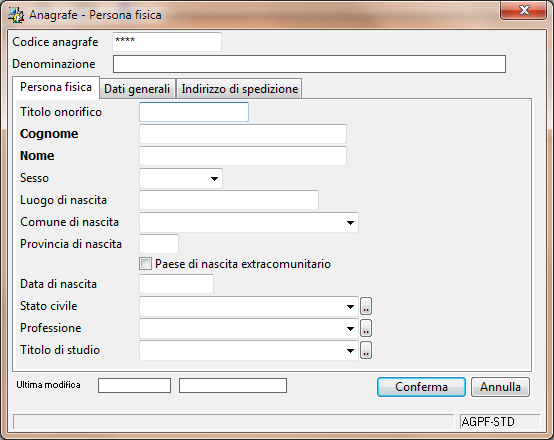This screenshot has height=440, width=554.
Task: Expand the Sesso dropdown
Action: click(x=214, y=178)
